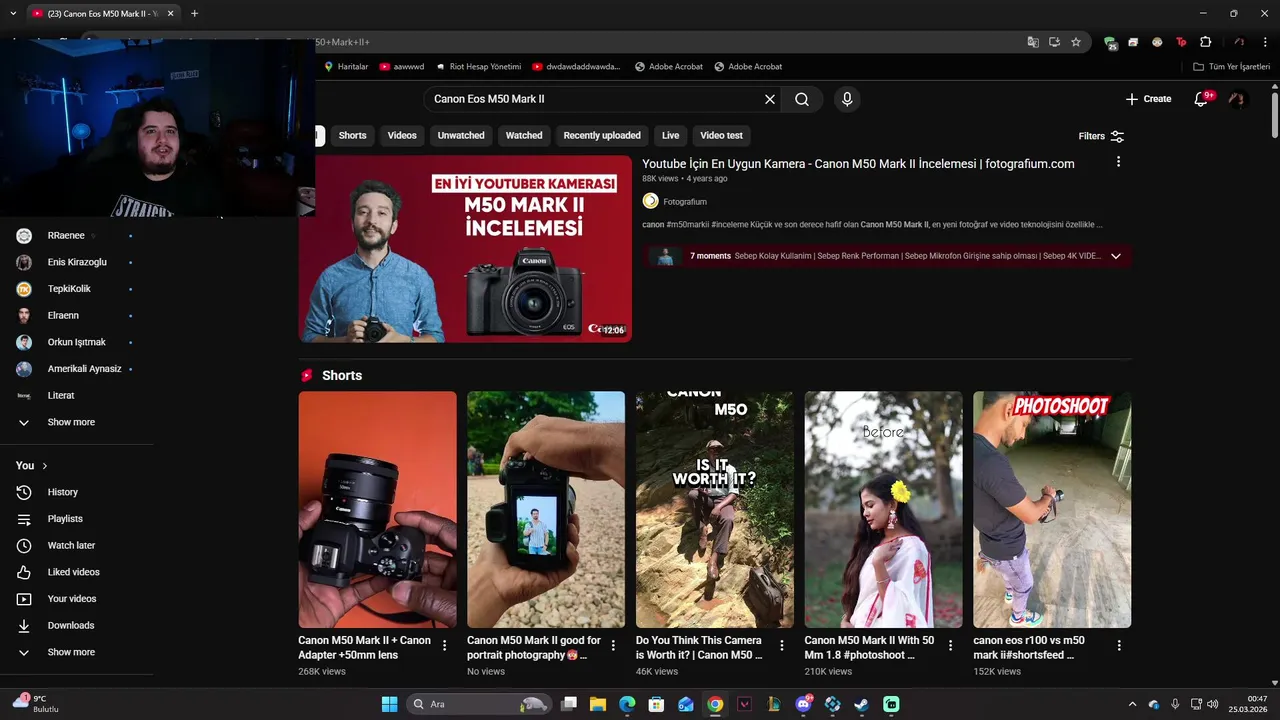
Task: Start voice search with microphone icon
Action: (847, 99)
